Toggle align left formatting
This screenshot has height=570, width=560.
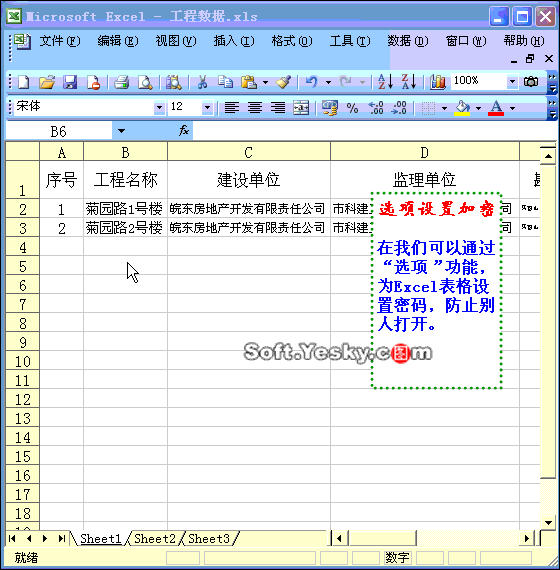pyautogui.click(x=231, y=108)
